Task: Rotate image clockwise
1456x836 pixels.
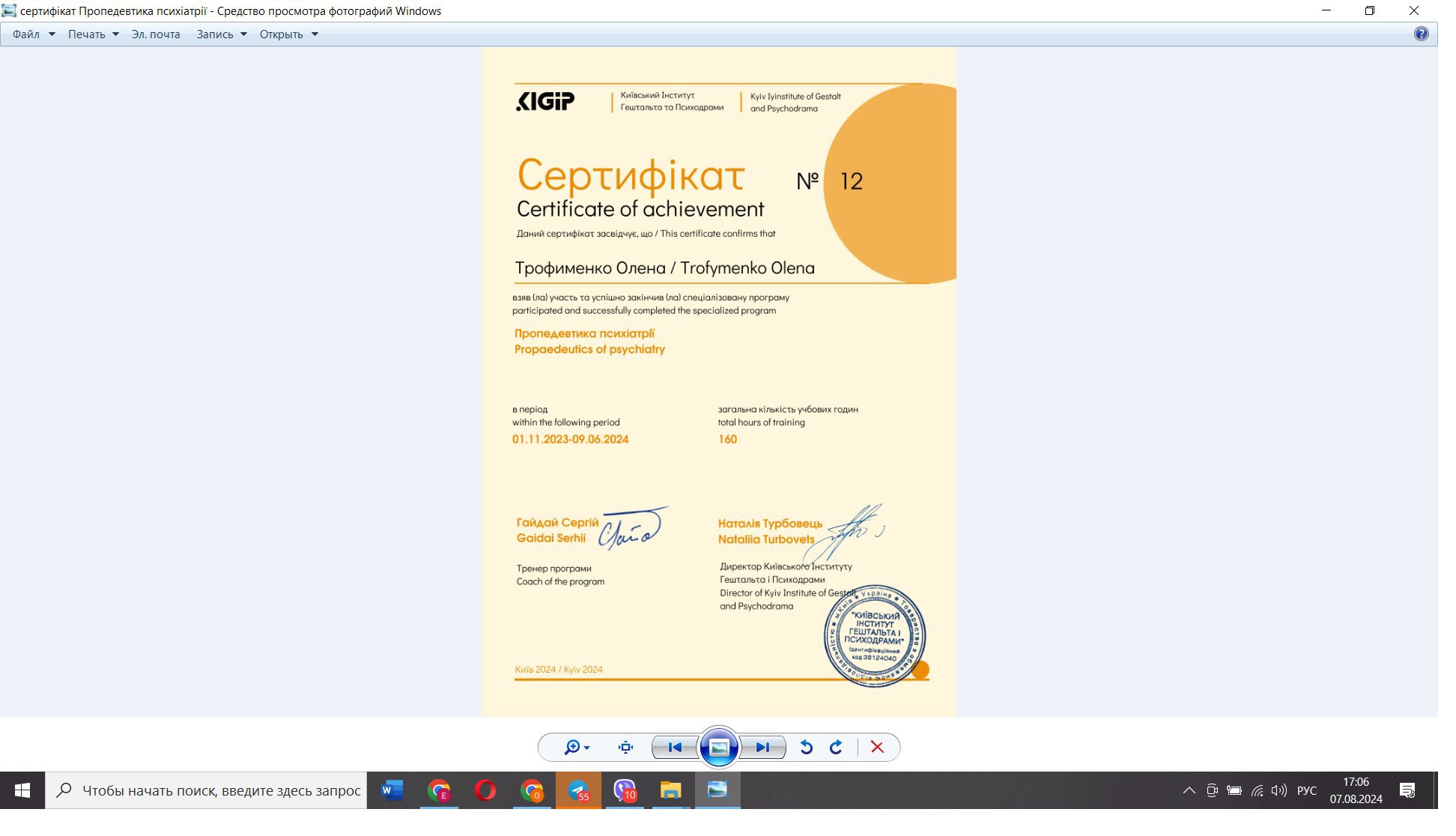Action: pos(836,747)
